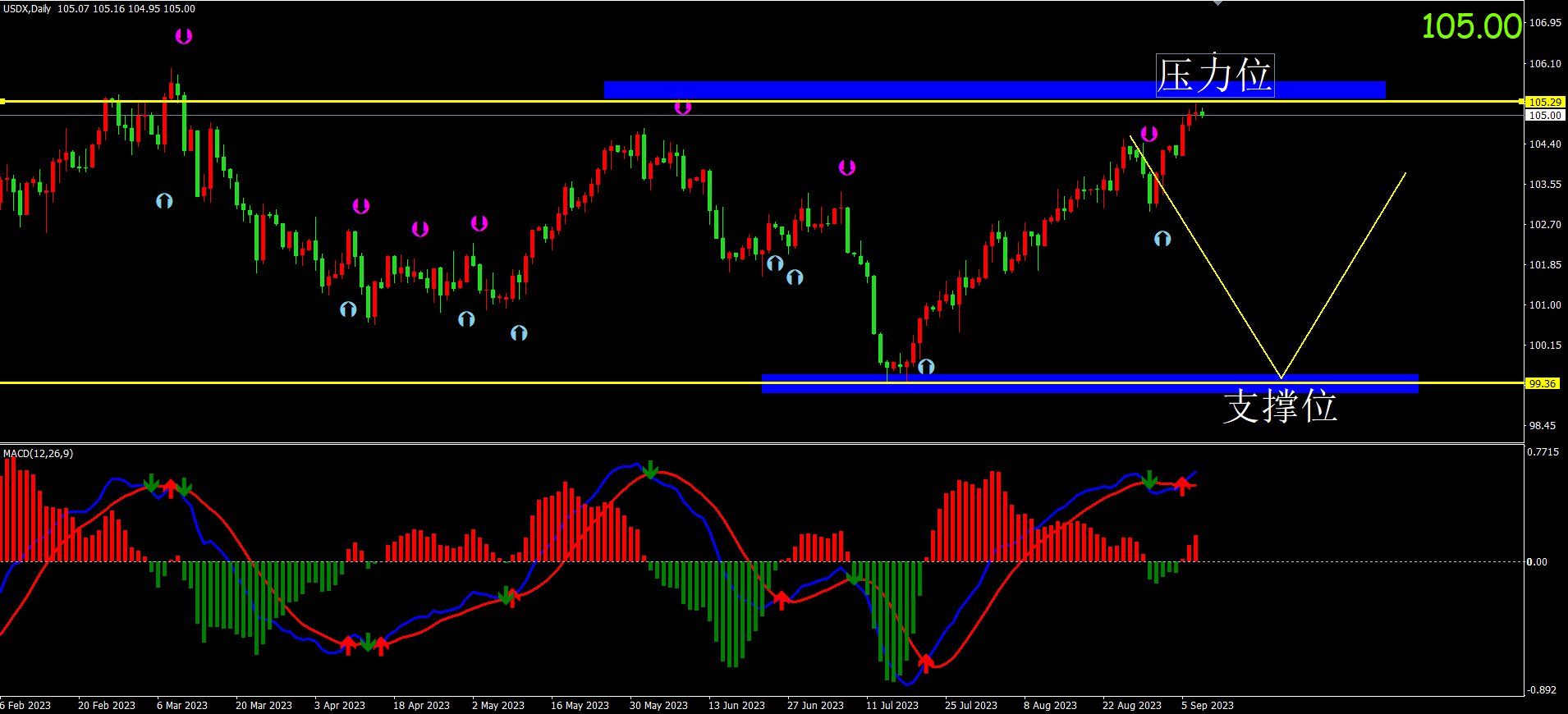Viewport: 1568px width, 714px height.
Task: Click the chart shift triangle on the top edge
Action: (x=1217, y=3)
